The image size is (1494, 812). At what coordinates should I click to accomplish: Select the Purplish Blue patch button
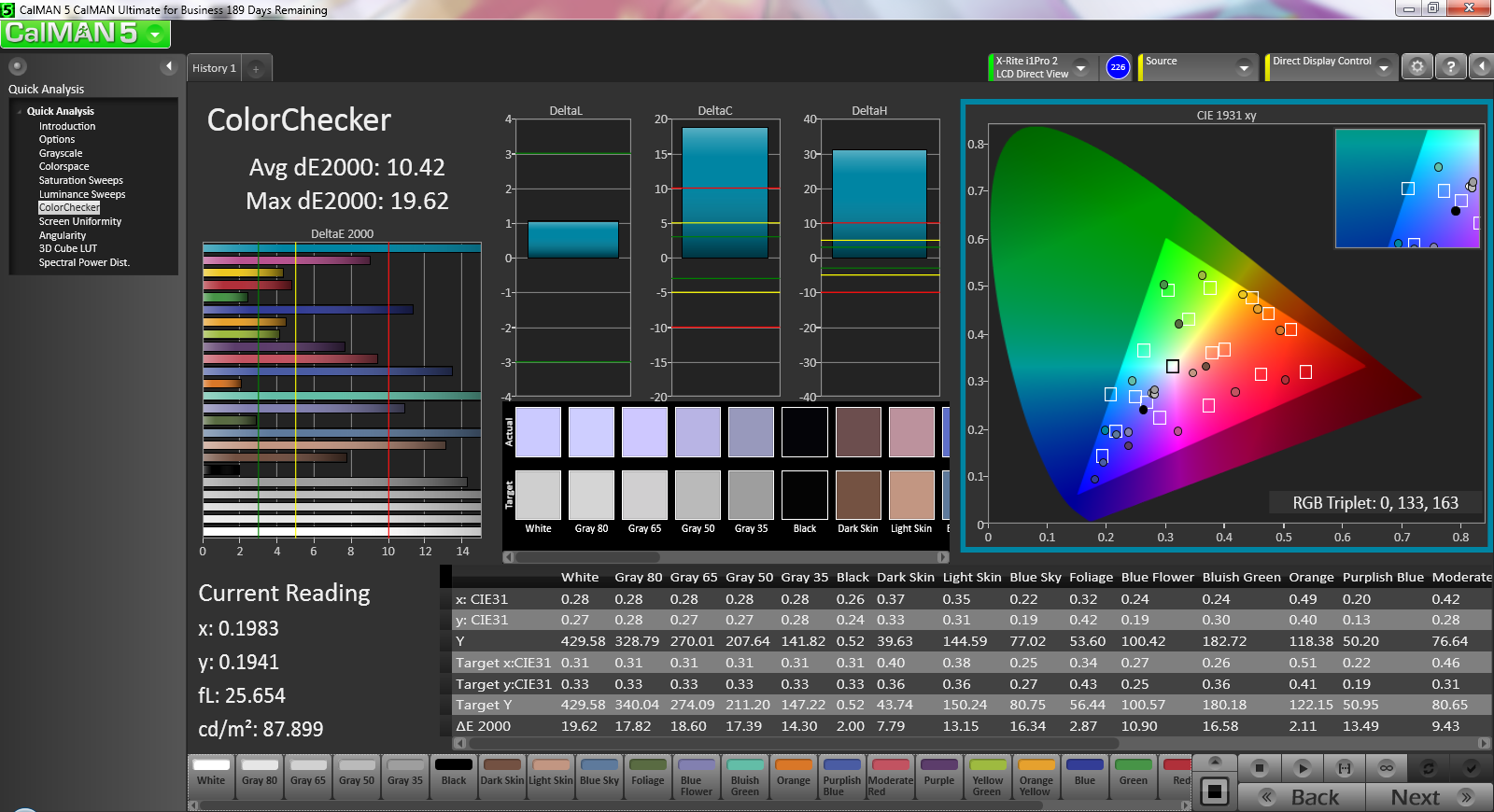tap(842, 777)
